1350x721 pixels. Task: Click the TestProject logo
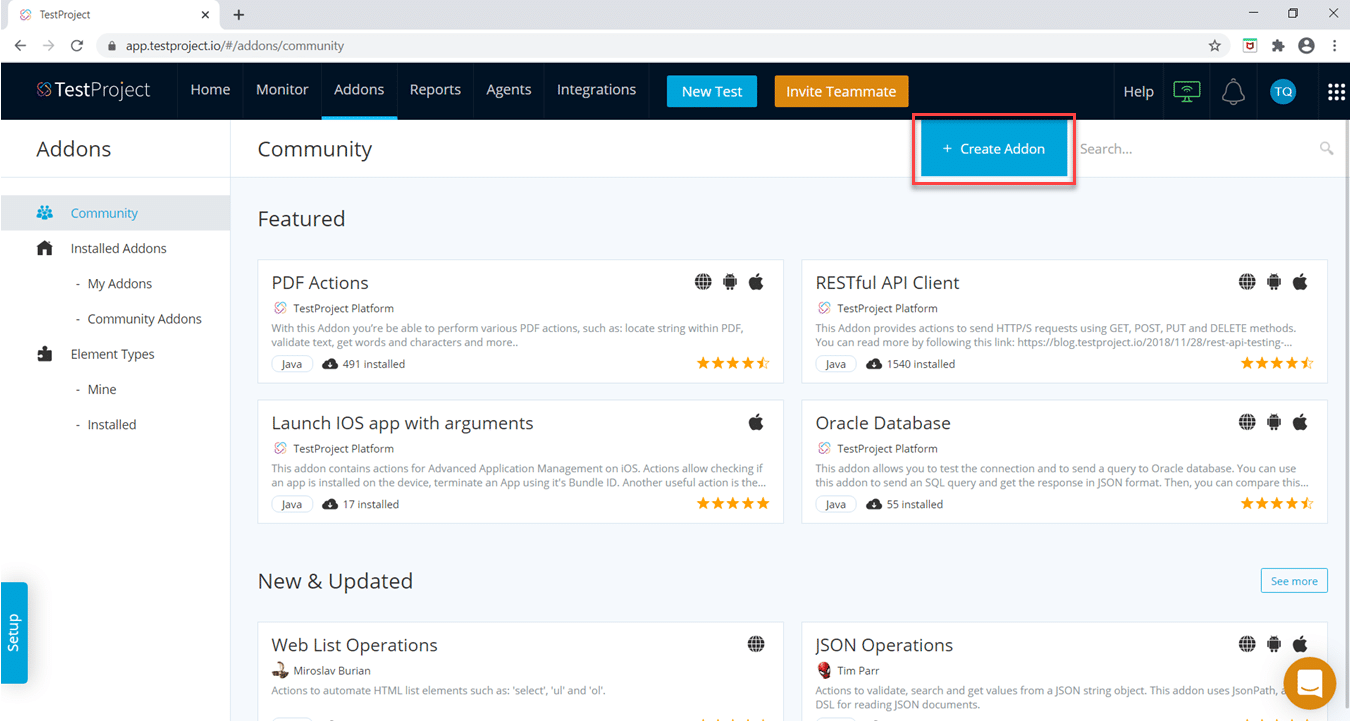click(x=93, y=90)
